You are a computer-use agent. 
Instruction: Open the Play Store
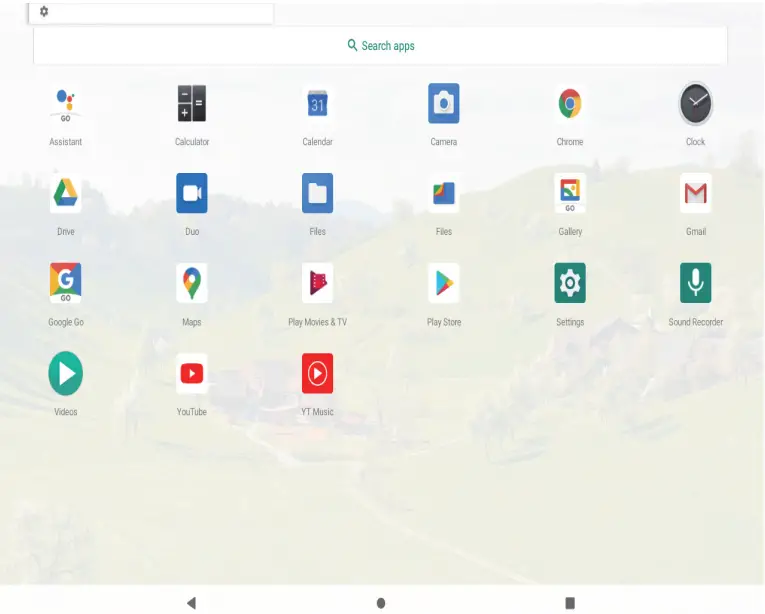coord(443,283)
